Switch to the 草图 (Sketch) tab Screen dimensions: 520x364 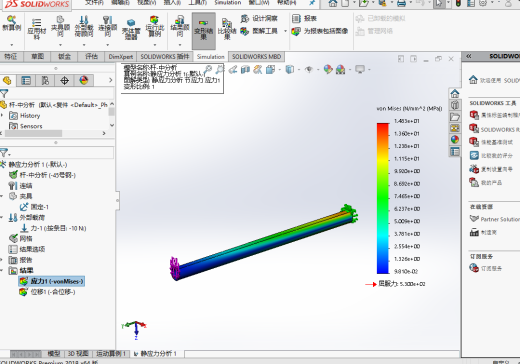point(37,57)
